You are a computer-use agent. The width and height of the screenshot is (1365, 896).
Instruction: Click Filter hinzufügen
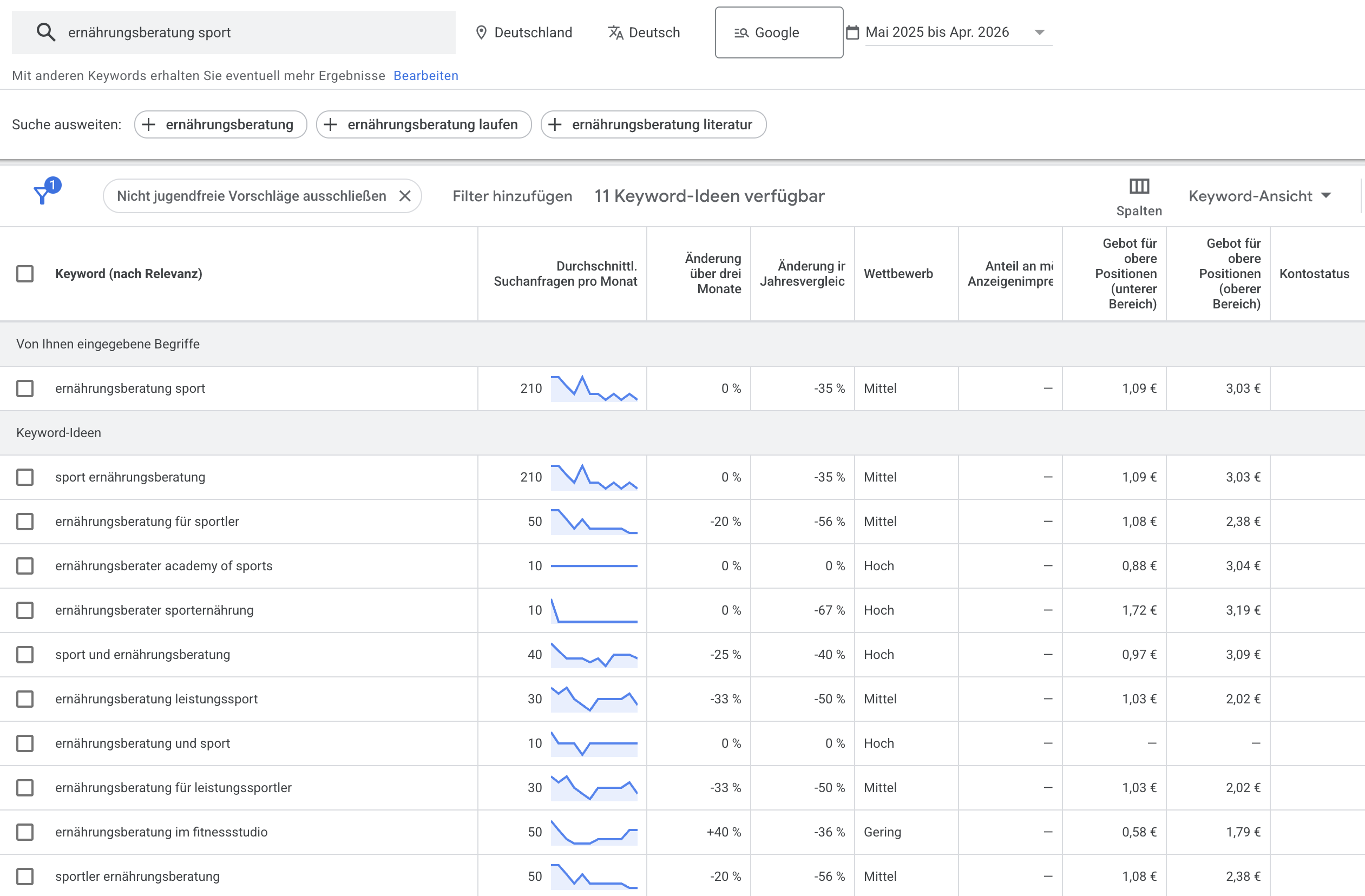(512, 196)
